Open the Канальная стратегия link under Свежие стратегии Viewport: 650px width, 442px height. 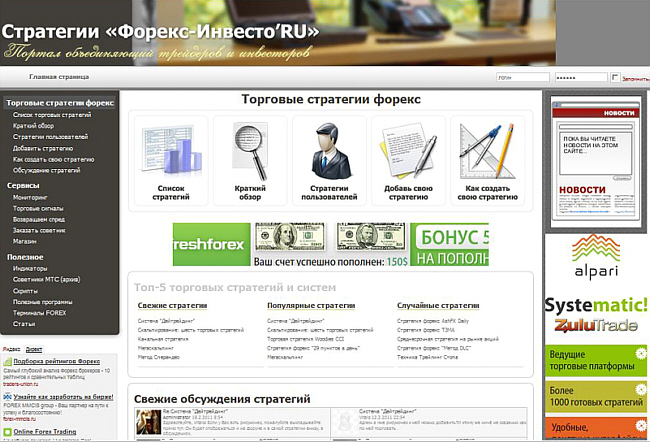165,338
